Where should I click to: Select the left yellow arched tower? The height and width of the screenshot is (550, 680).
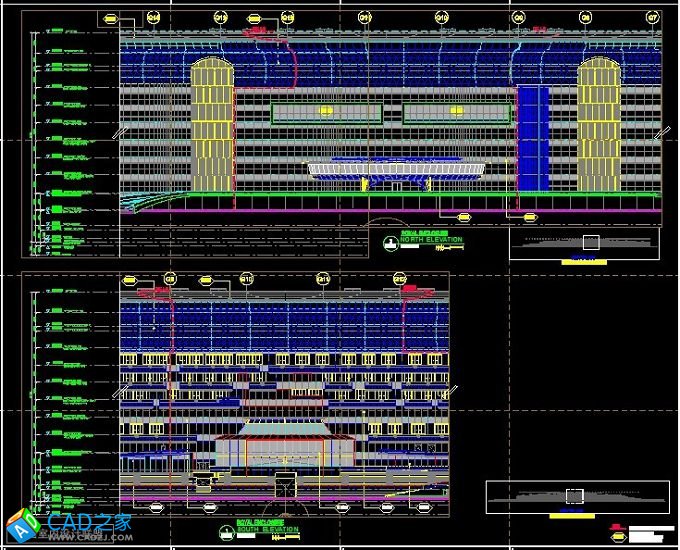[x=212, y=125]
